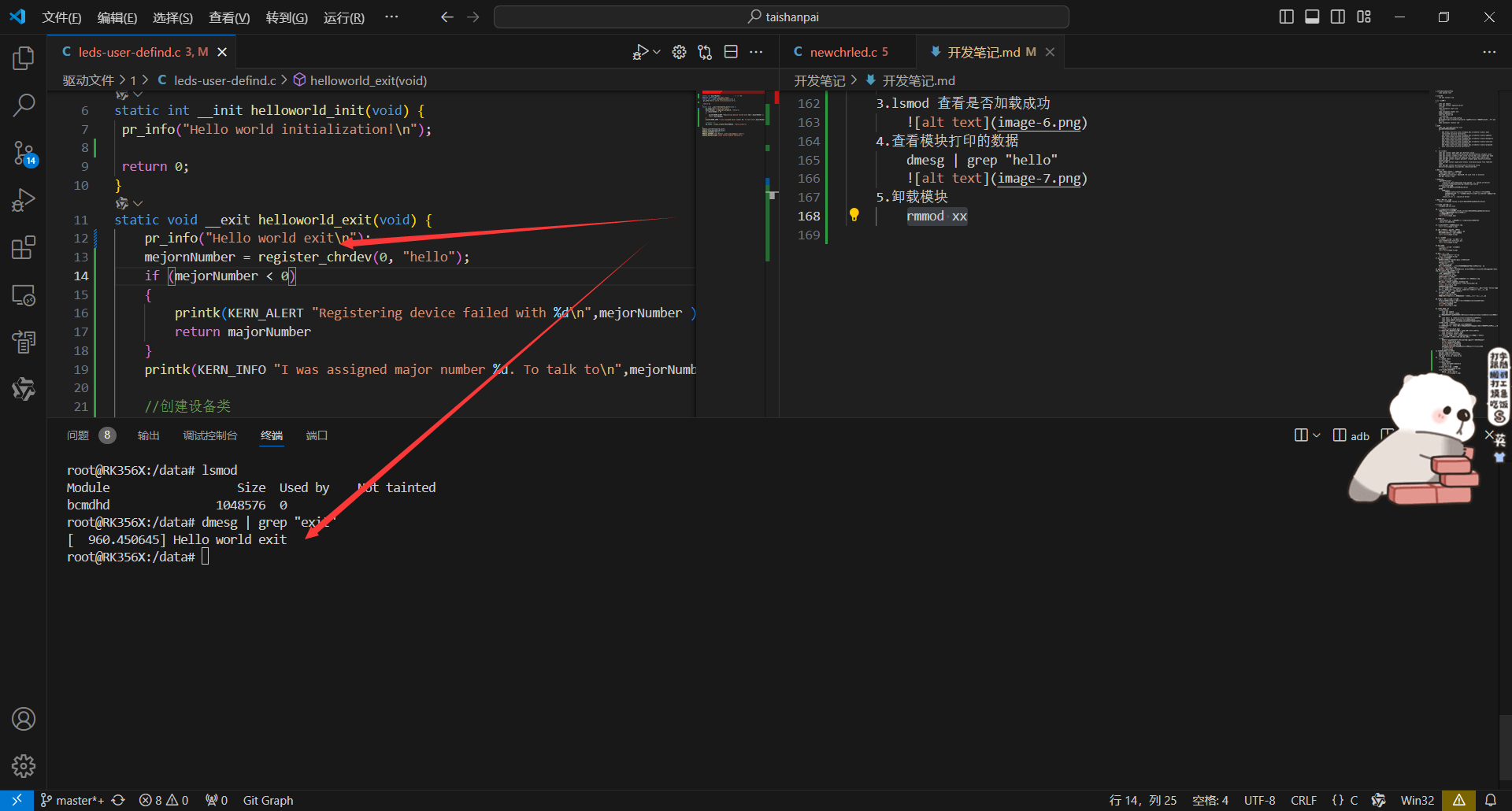1512x811 pixels.
Task: Open the split terminal dropdown arrow
Action: [x=1316, y=435]
